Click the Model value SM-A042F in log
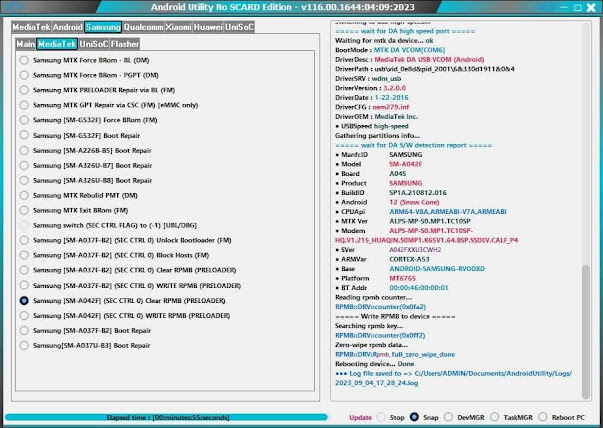This screenshot has width=603, height=428. (406, 164)
